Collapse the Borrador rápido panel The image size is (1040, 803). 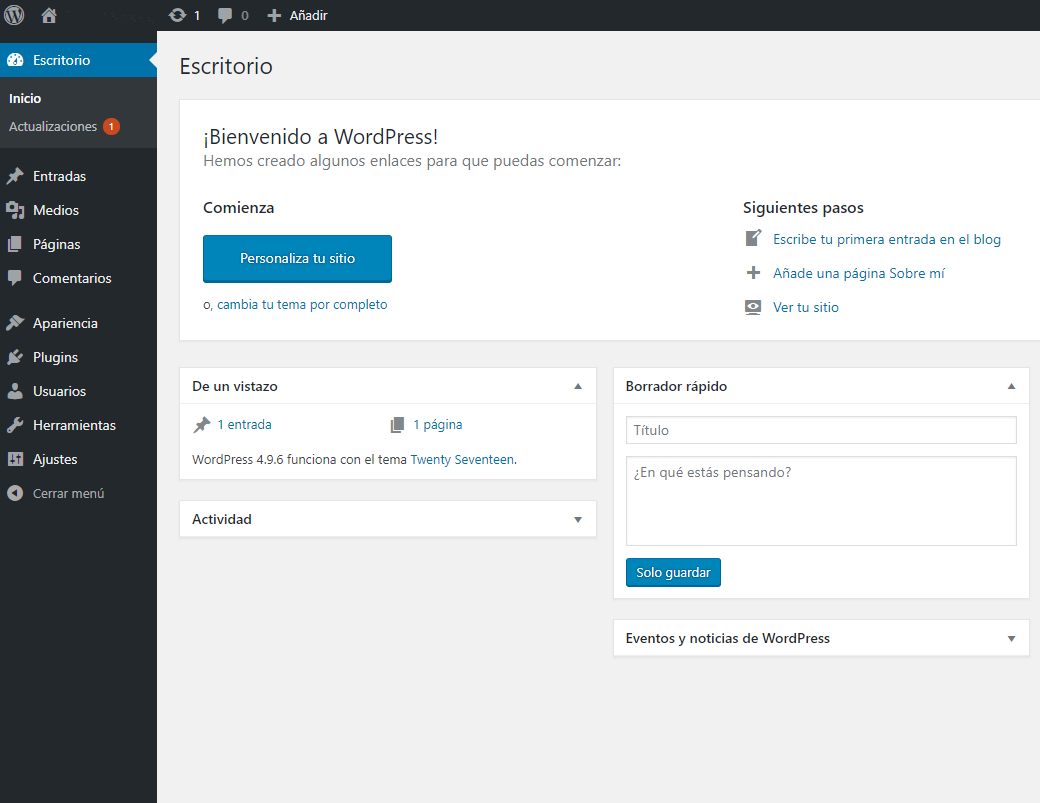[1011, 386]
